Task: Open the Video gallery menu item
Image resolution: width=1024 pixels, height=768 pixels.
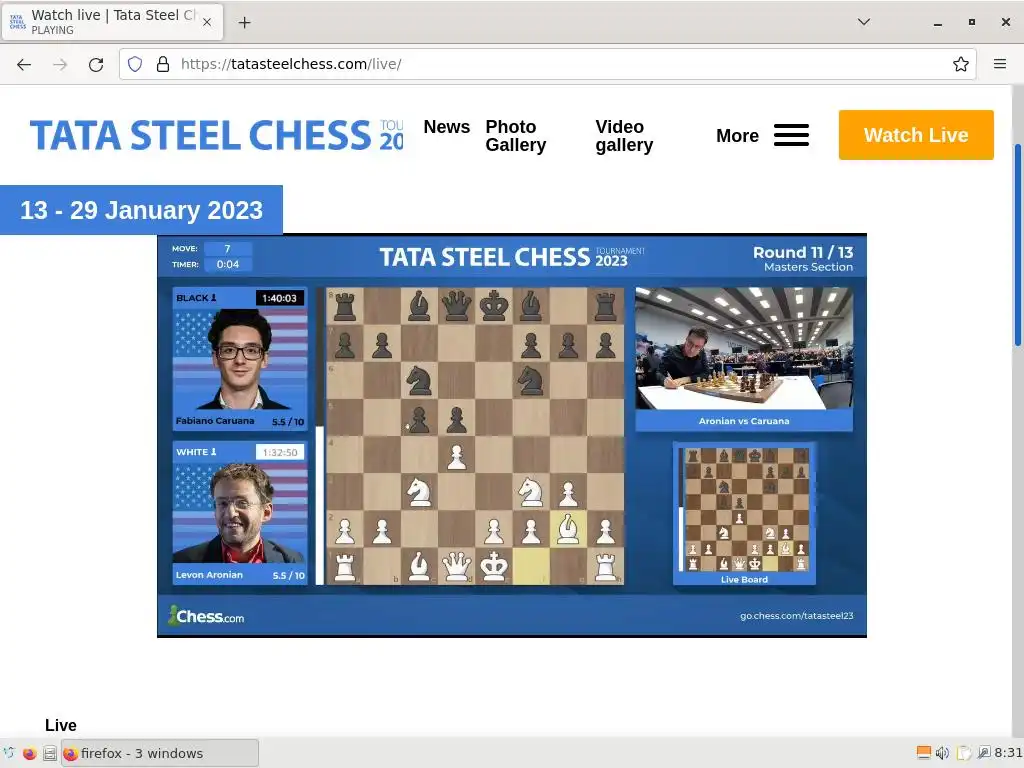Action: (624, 136)
